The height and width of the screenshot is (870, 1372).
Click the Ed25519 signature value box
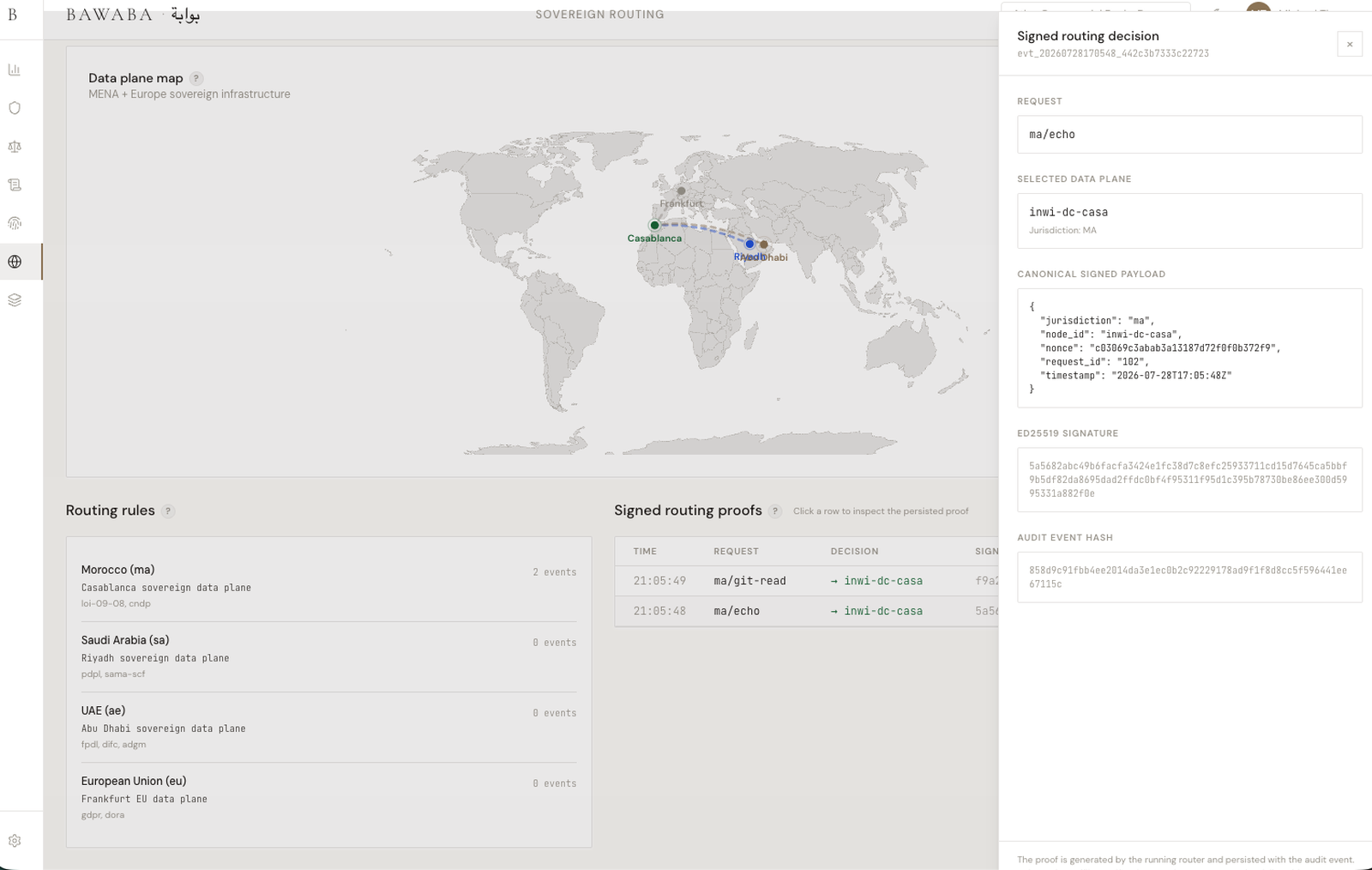1189,480
